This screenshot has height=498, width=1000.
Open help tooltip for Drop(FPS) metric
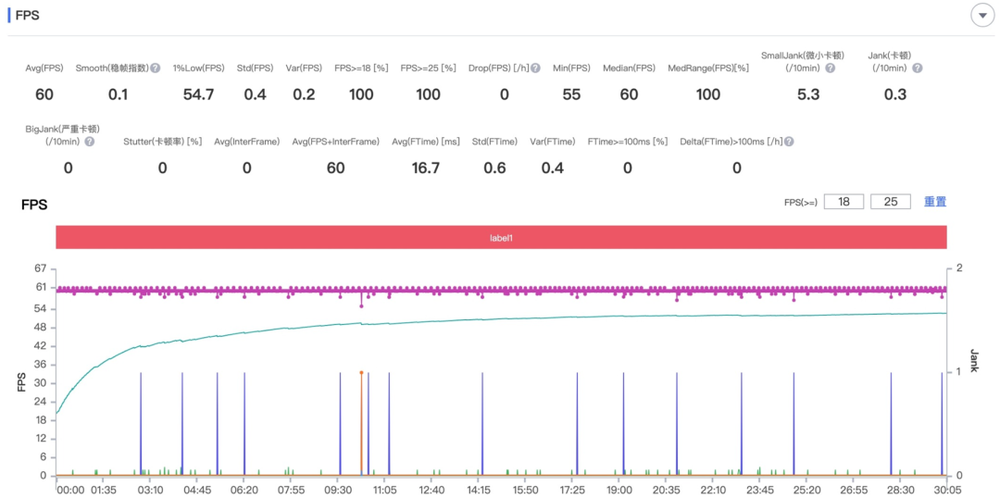coord(536,69)
